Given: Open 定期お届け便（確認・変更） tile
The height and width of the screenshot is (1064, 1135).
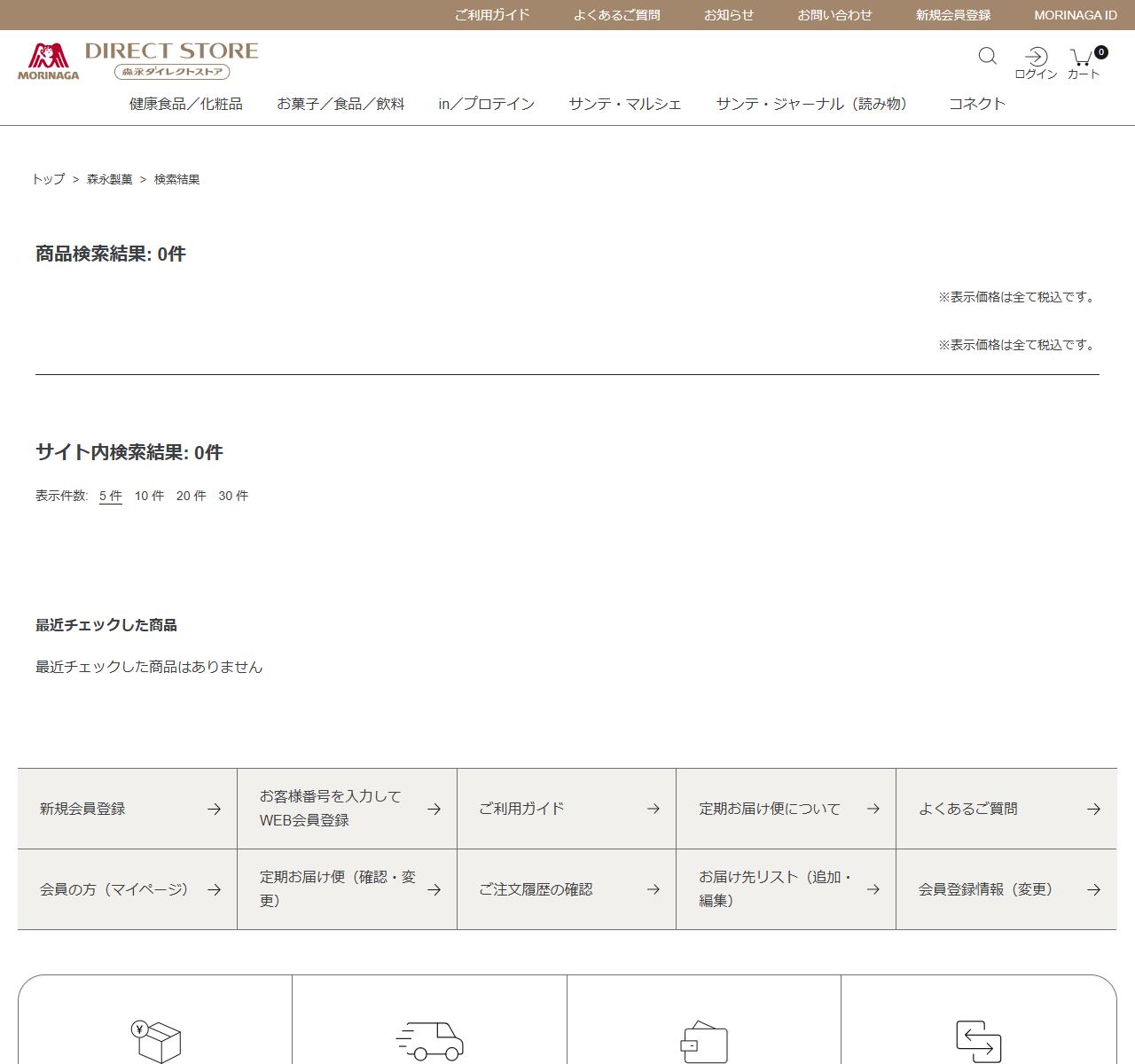Looking at the screenshot, I should pyautogui.click(x=348, y=889).
